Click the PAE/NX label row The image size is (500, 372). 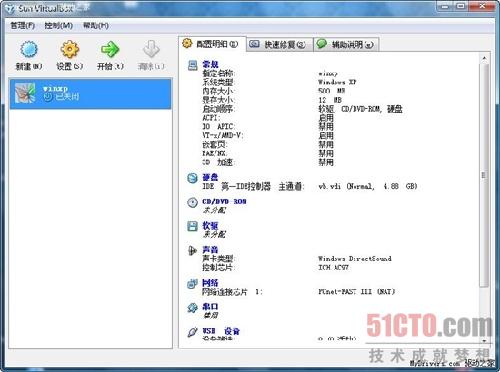point(214,153)
